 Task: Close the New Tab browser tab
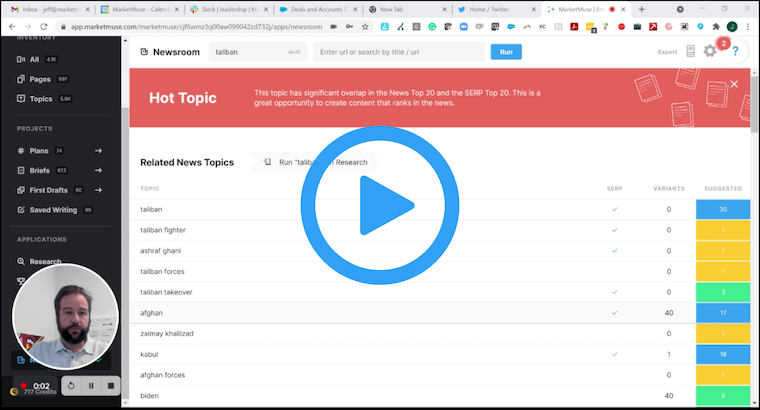click(x=444, y=9)
